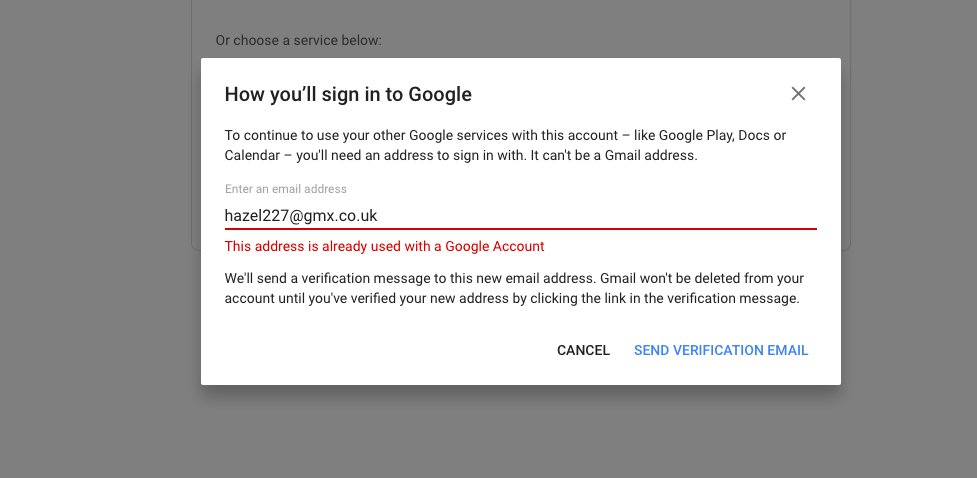977x478 pixels.
Task: Click the word 'Google' in the dialog title
Action: (440, 94)
